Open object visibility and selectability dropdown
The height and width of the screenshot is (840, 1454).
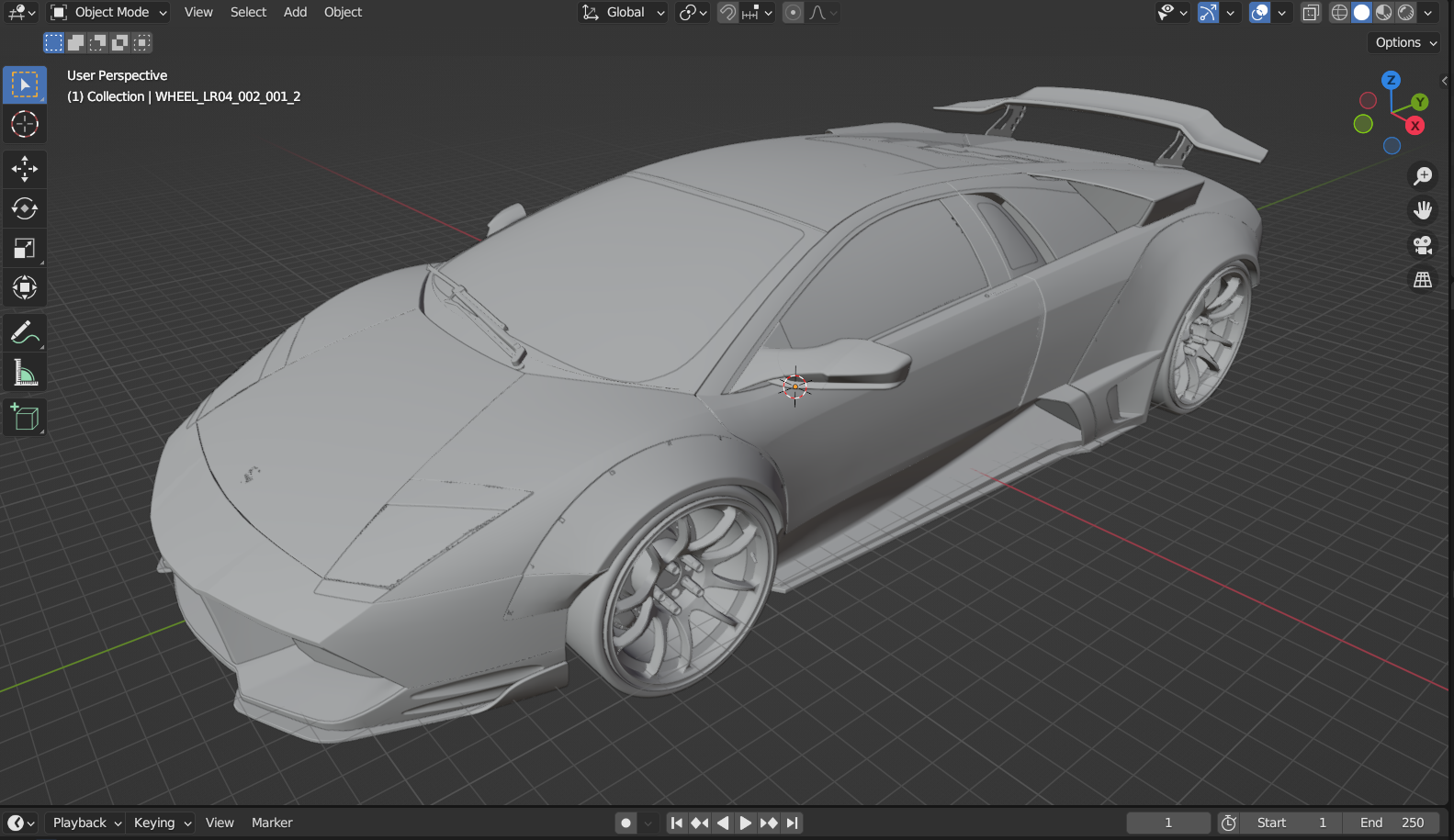pos(1173,13)
